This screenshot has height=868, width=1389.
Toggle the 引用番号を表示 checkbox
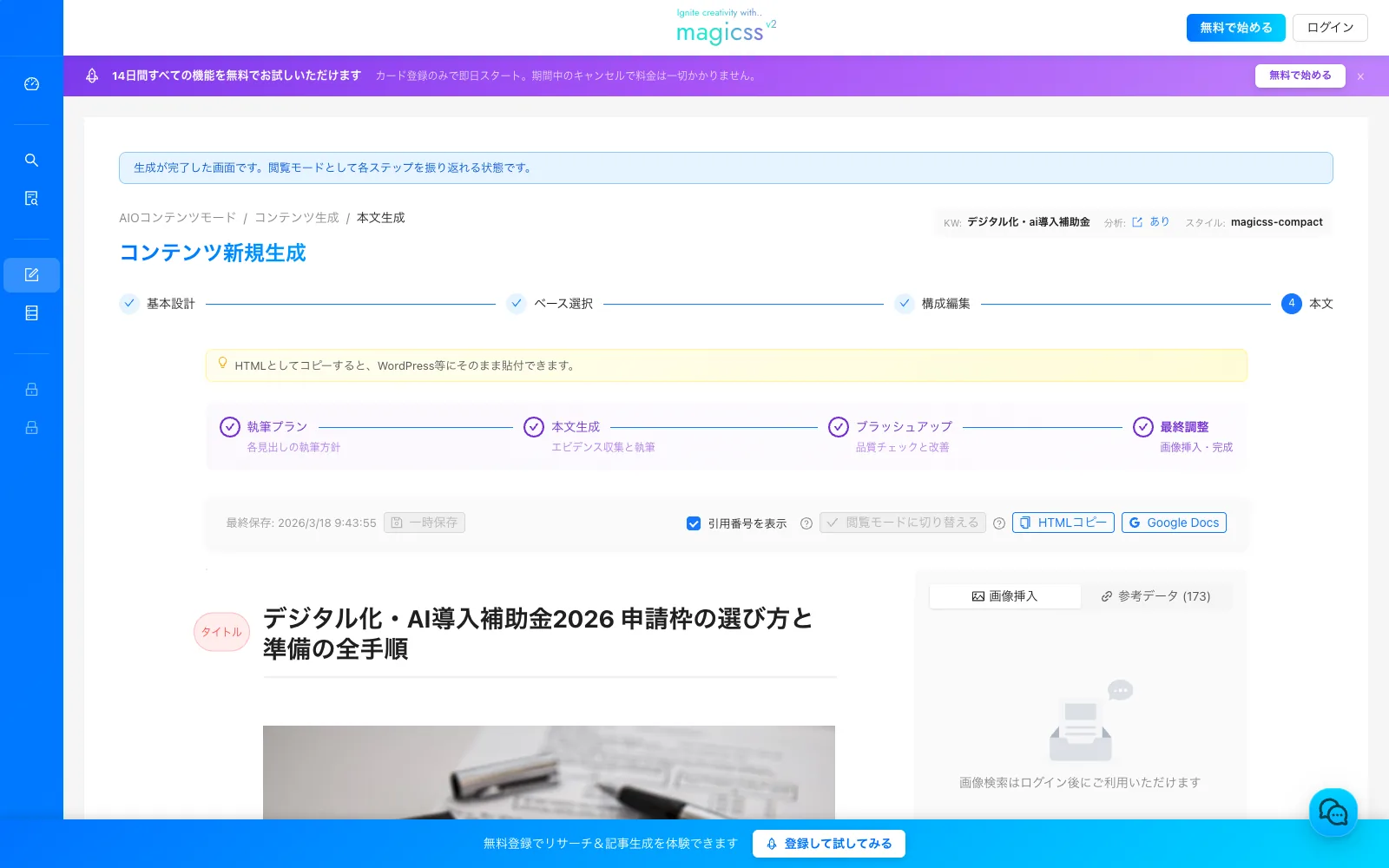(694, 523)
